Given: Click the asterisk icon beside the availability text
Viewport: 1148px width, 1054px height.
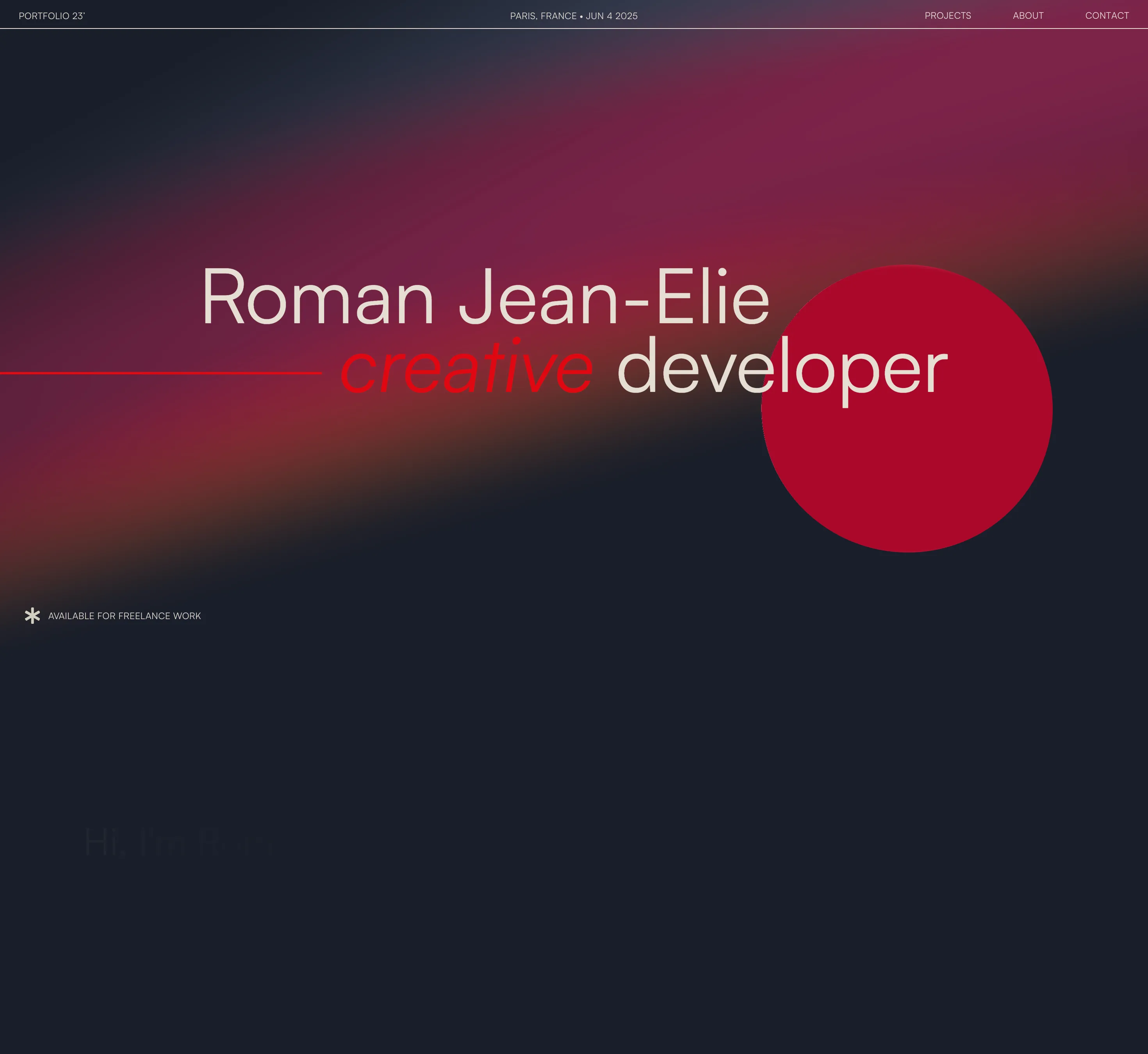Looking at the screenshot, I should (x=32, y=615).
